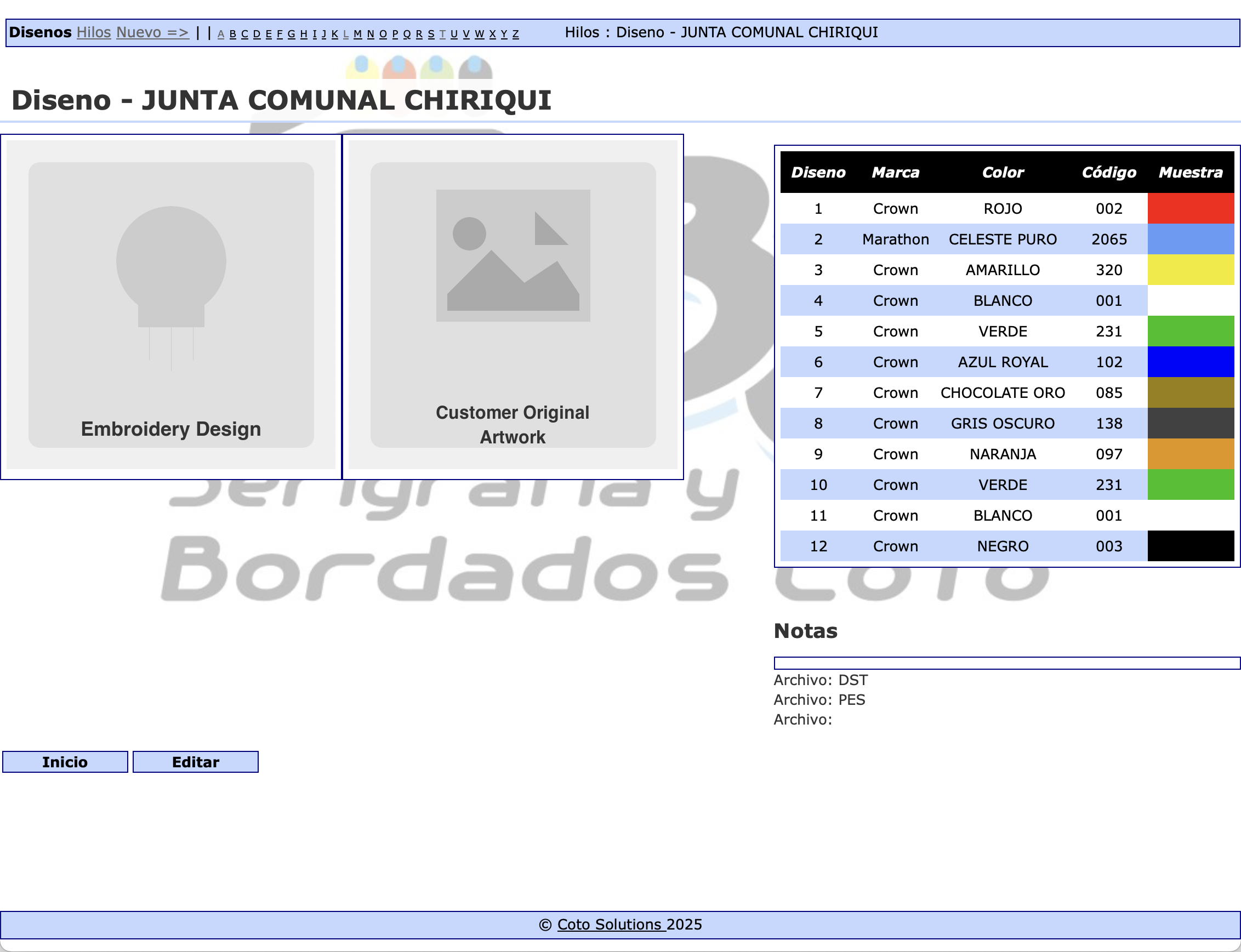Click the NEGRO black sample swatch
The height and width of the screenshot is (952, 1241).
tap(1191, 546)
